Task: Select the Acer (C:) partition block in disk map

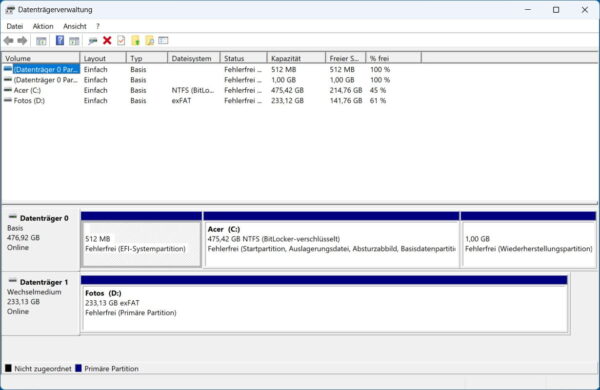Action: (x=331, y=240)
